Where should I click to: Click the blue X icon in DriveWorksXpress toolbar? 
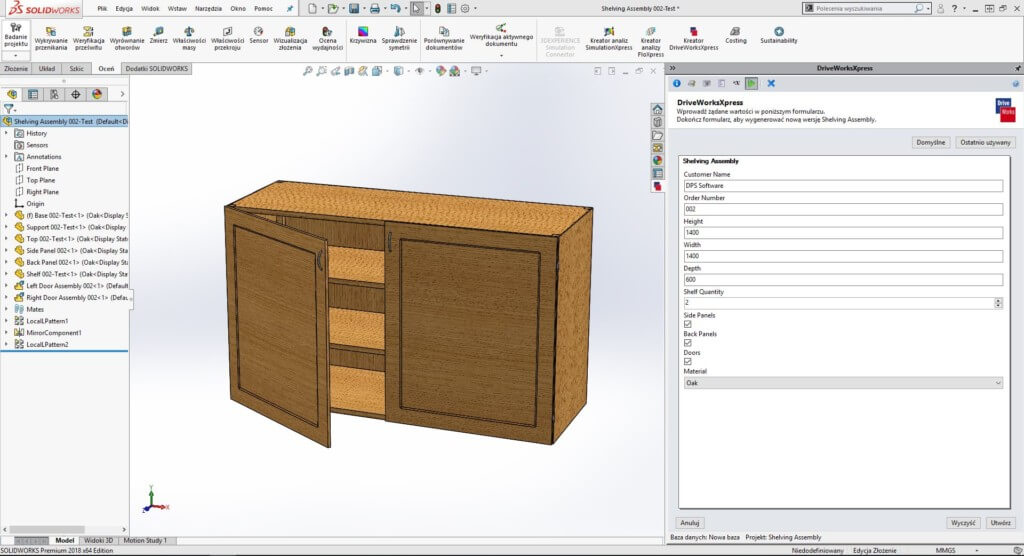(x=771, y=83)
